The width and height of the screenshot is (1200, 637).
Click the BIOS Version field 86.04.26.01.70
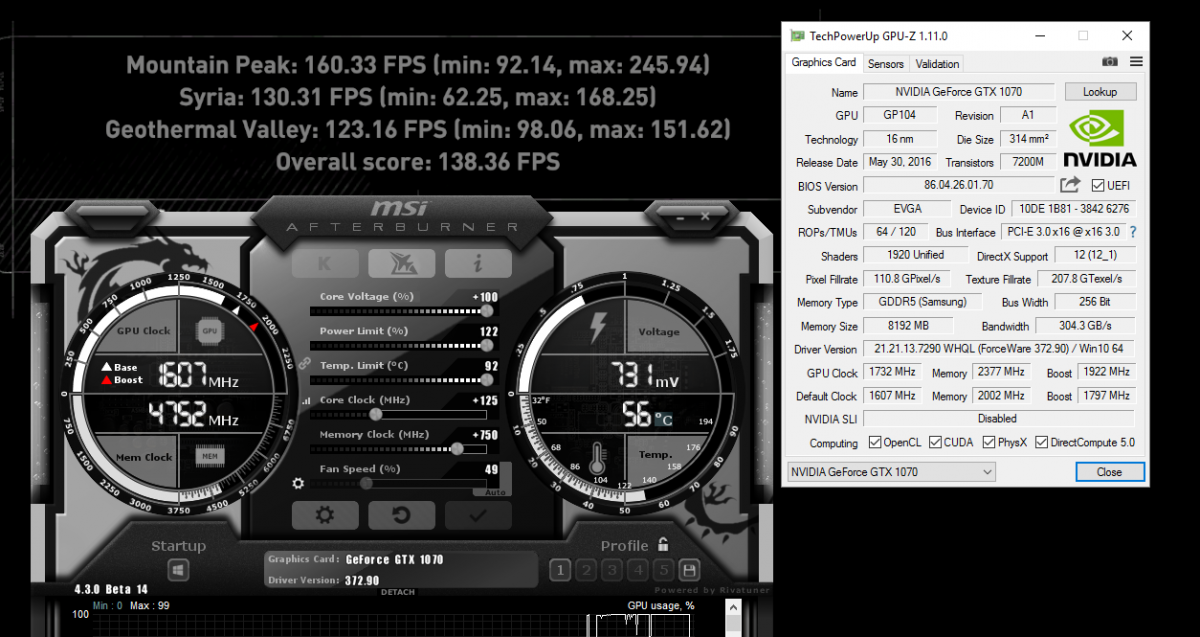958,186
